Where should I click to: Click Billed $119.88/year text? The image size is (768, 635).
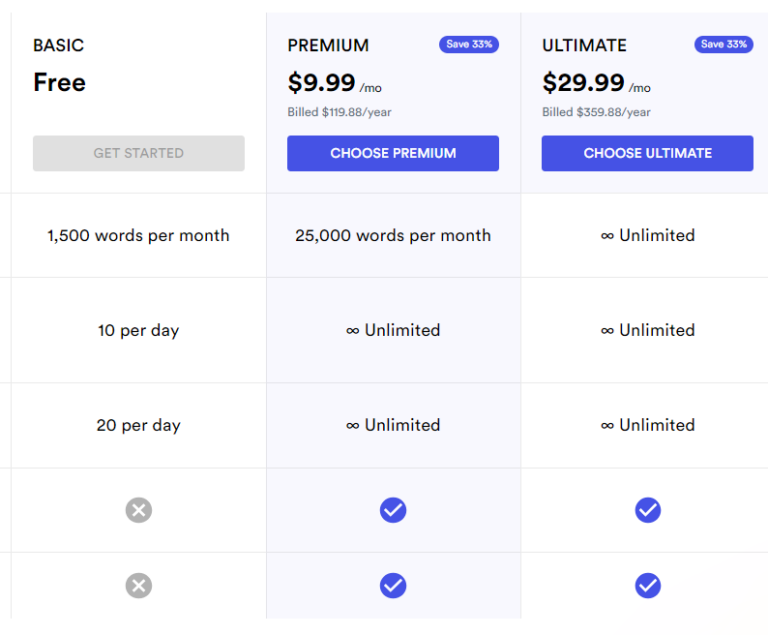coord(339,112)
